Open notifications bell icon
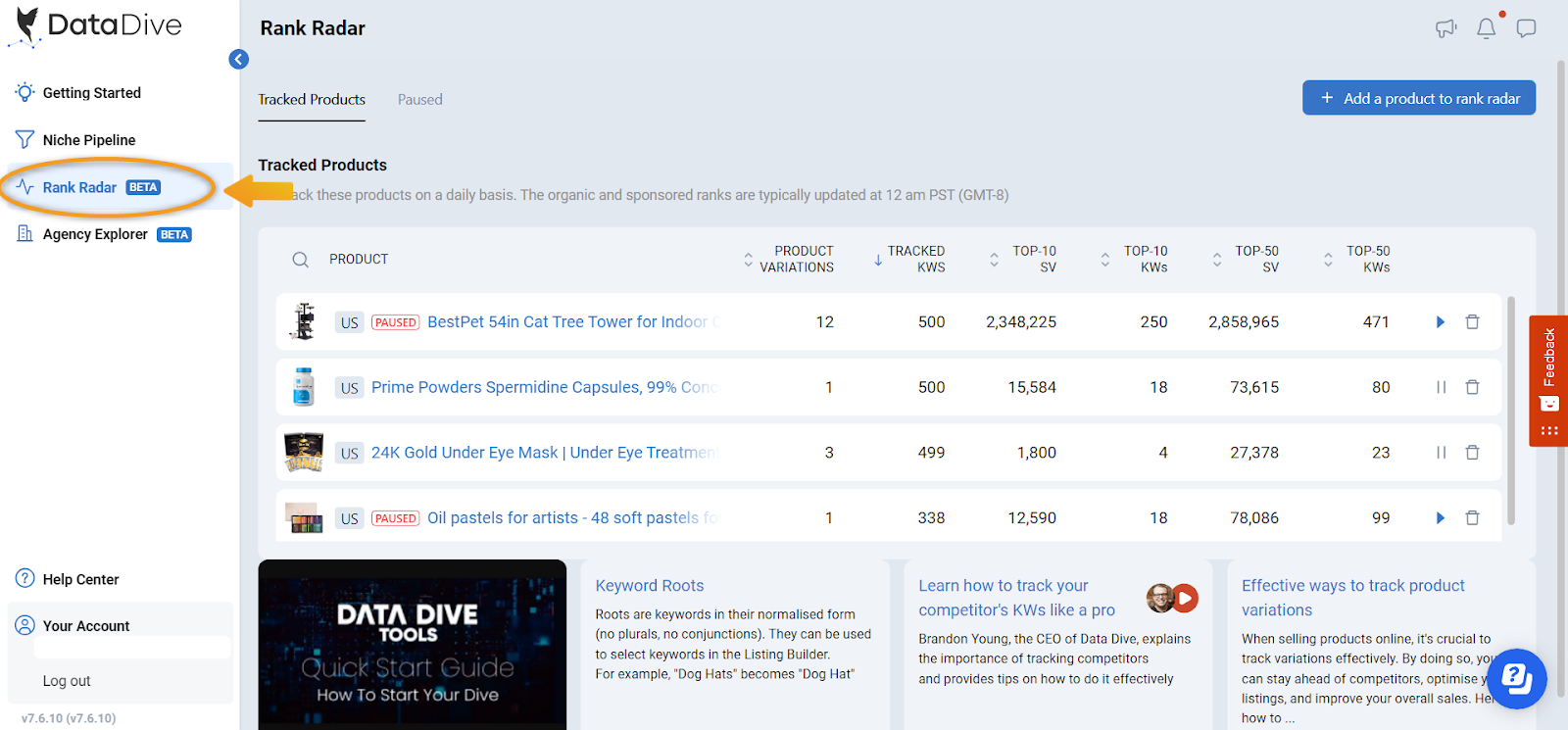Image resolution: width=1568 pixels, height=730 pixels. (1487, 28)
